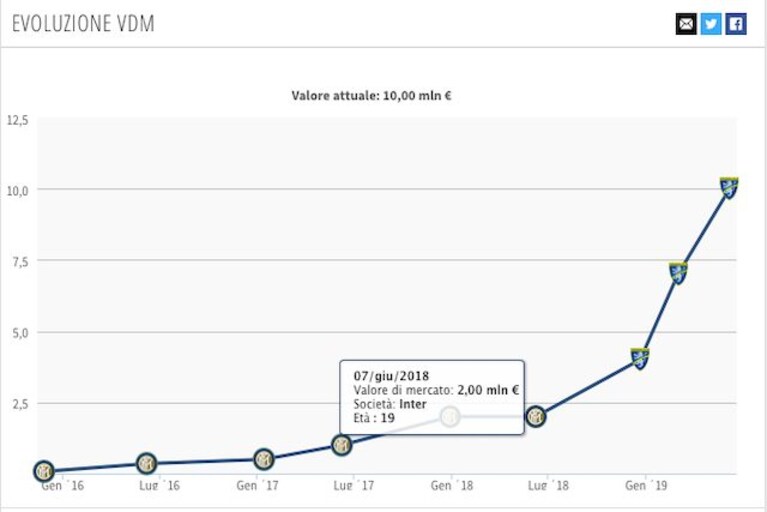
Task: Click the Lug '17 x-axis label
Action: point(354,486)
